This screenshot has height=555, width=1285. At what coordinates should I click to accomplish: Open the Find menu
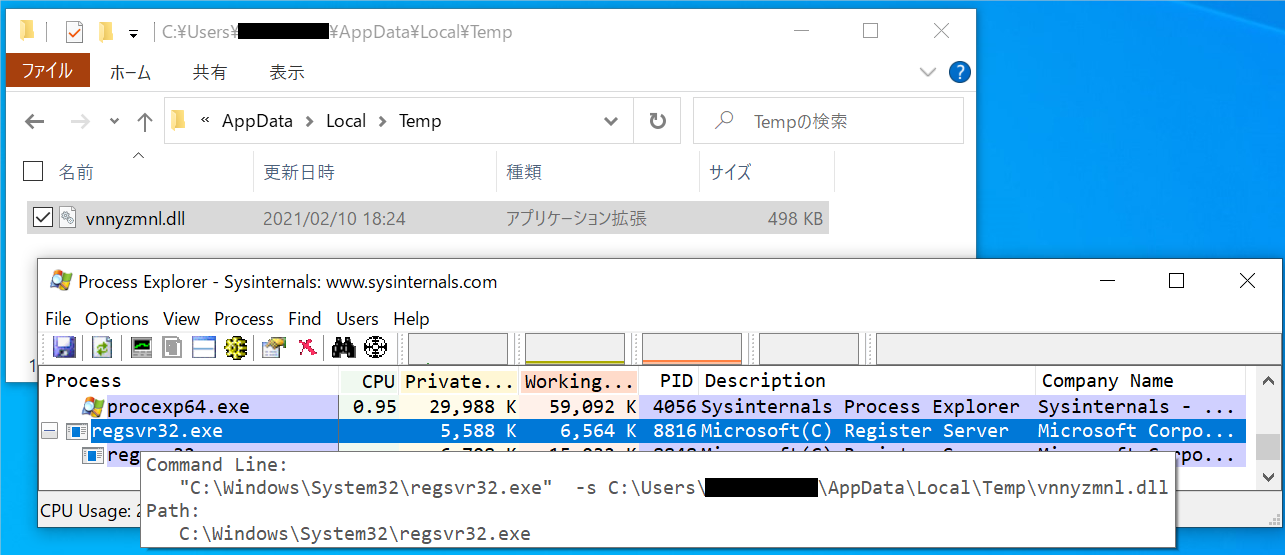(x=305, y=319)
